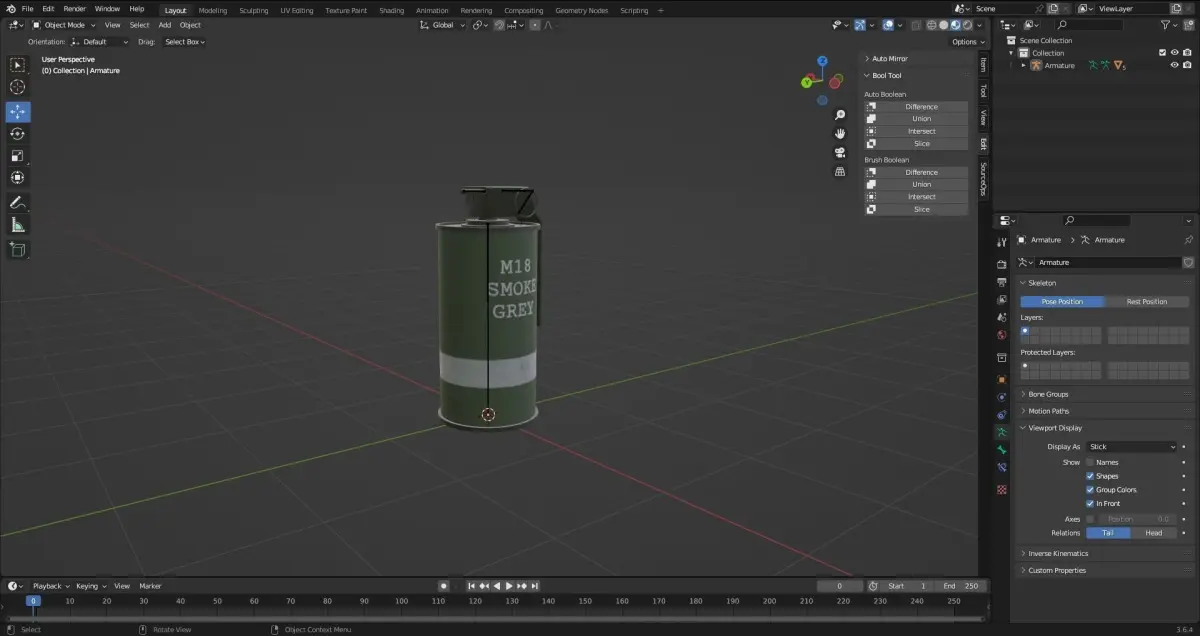Activate the Scale tool
The image size is (1200, 636).
point(18,156)
